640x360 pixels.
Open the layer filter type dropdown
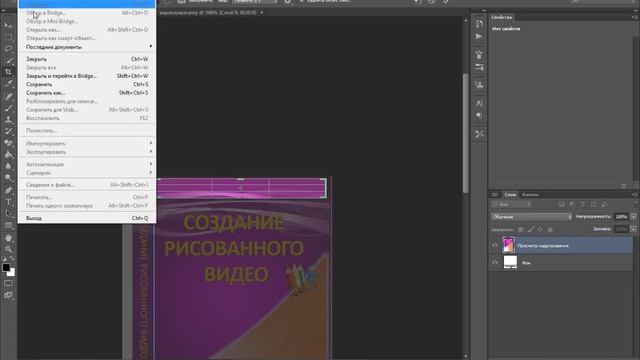coord(512,204)
